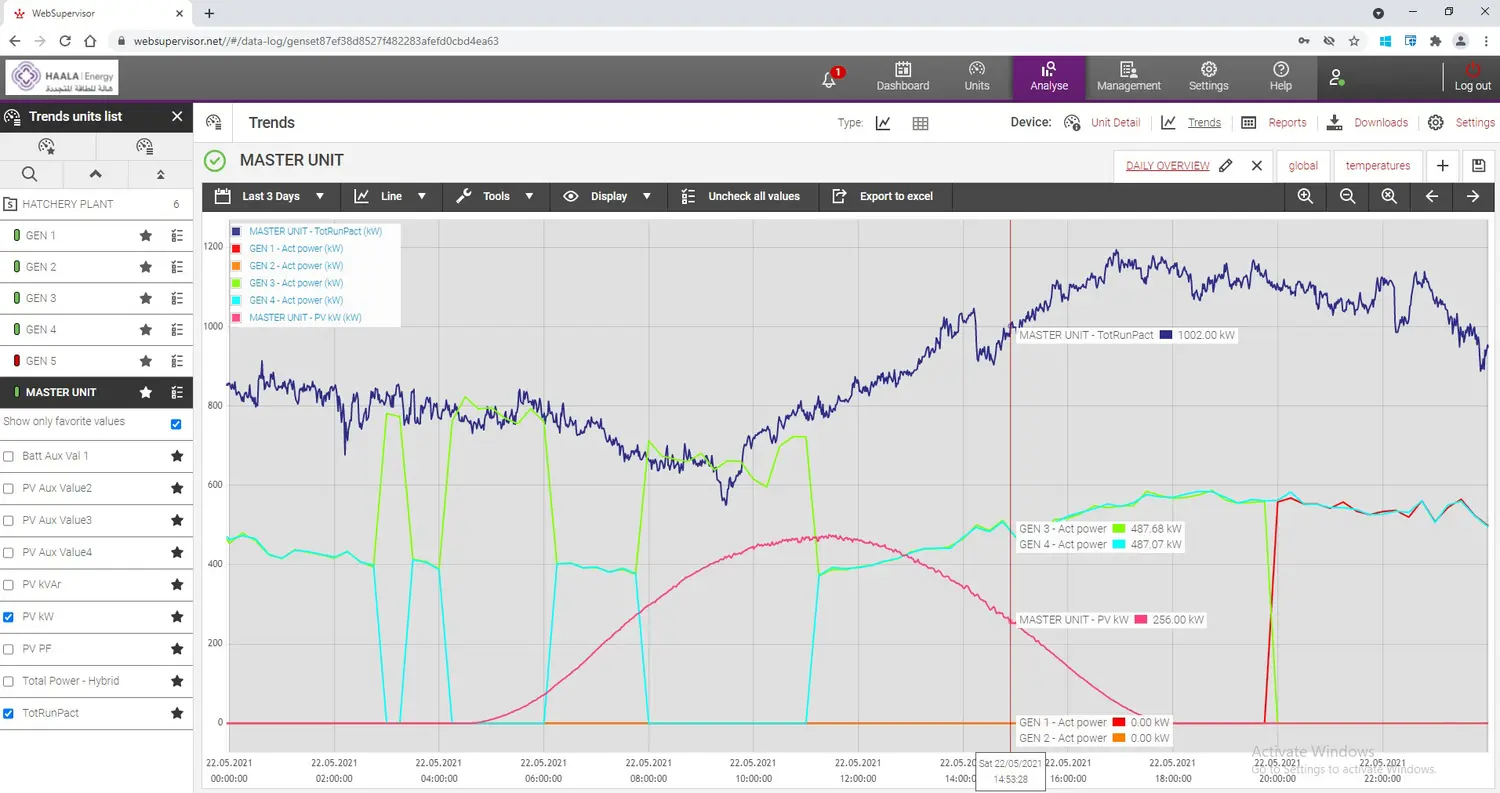Switch to line chart type icon

point(883,123)
